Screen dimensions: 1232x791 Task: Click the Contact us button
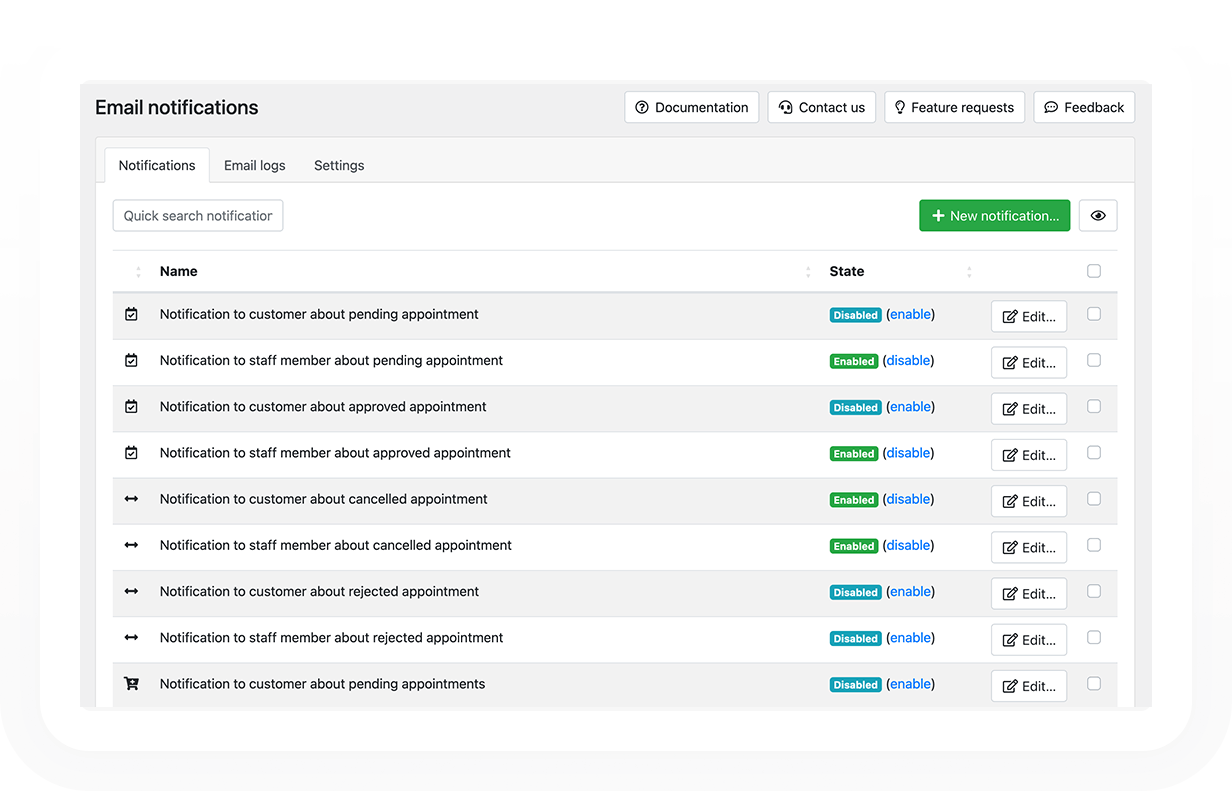coord(822,107)
